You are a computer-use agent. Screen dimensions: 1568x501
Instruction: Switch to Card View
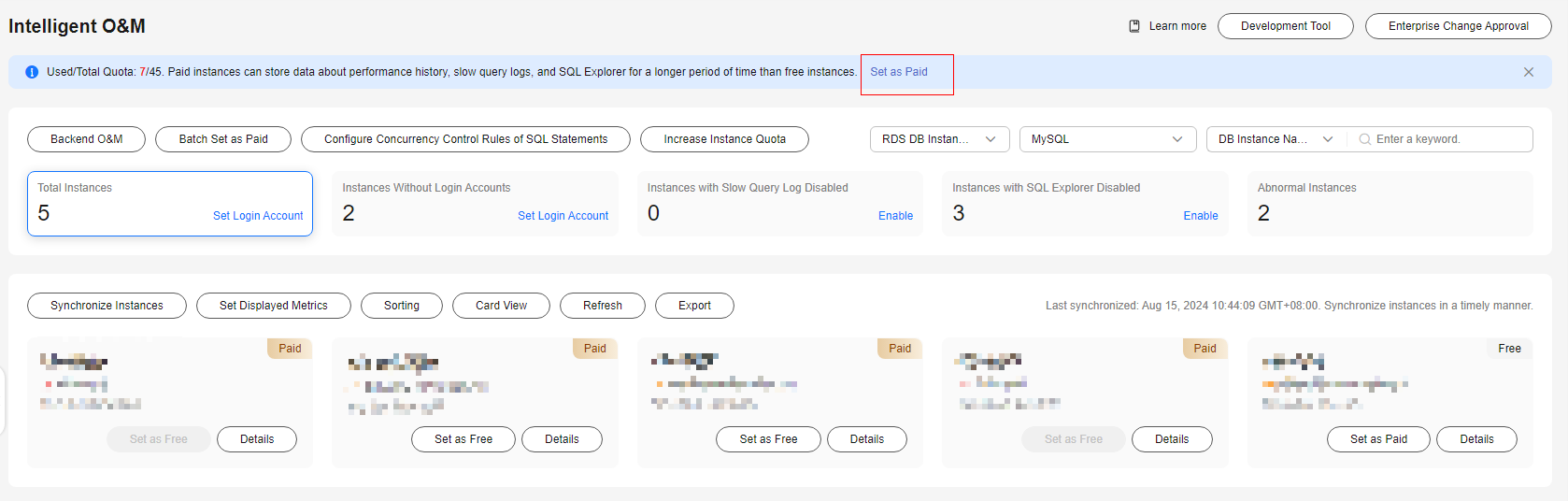(x=501, y=306)
